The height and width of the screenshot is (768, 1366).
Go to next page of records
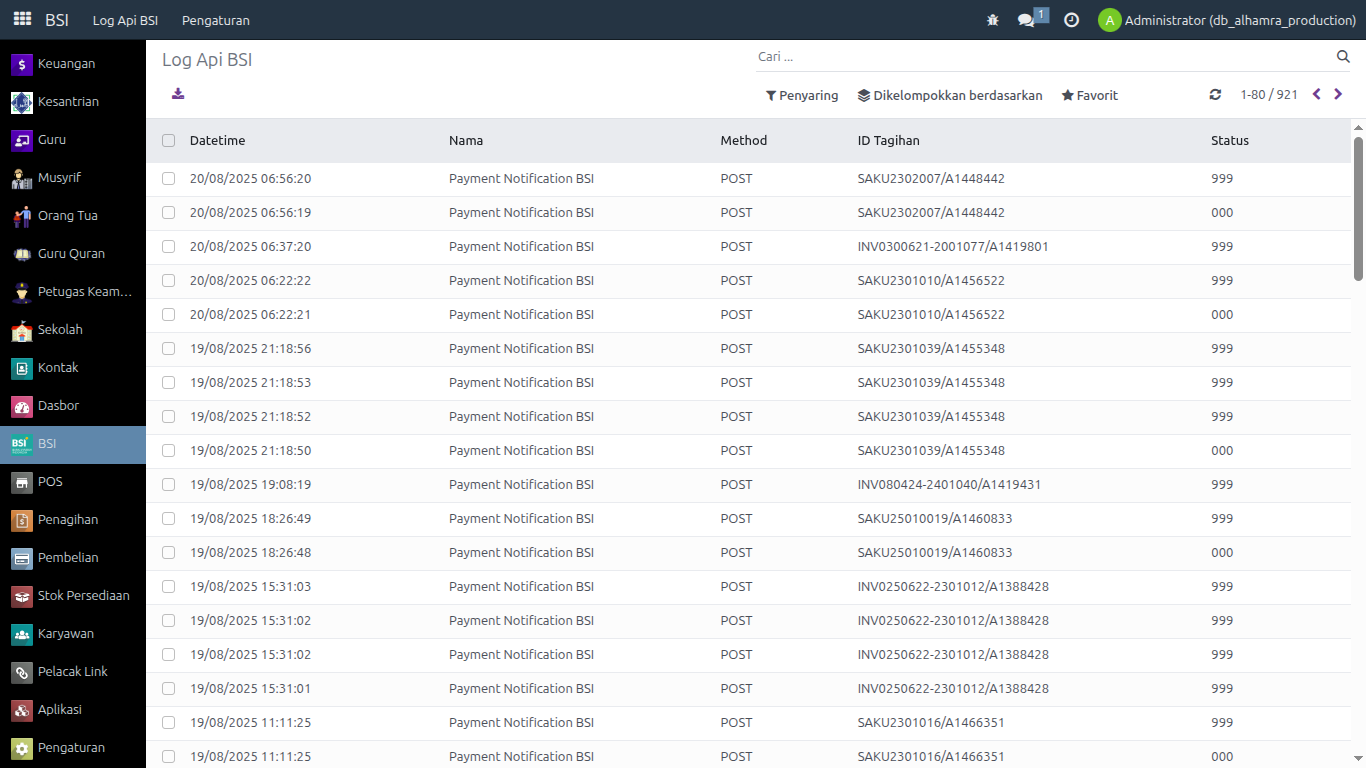coord(1338,95)
